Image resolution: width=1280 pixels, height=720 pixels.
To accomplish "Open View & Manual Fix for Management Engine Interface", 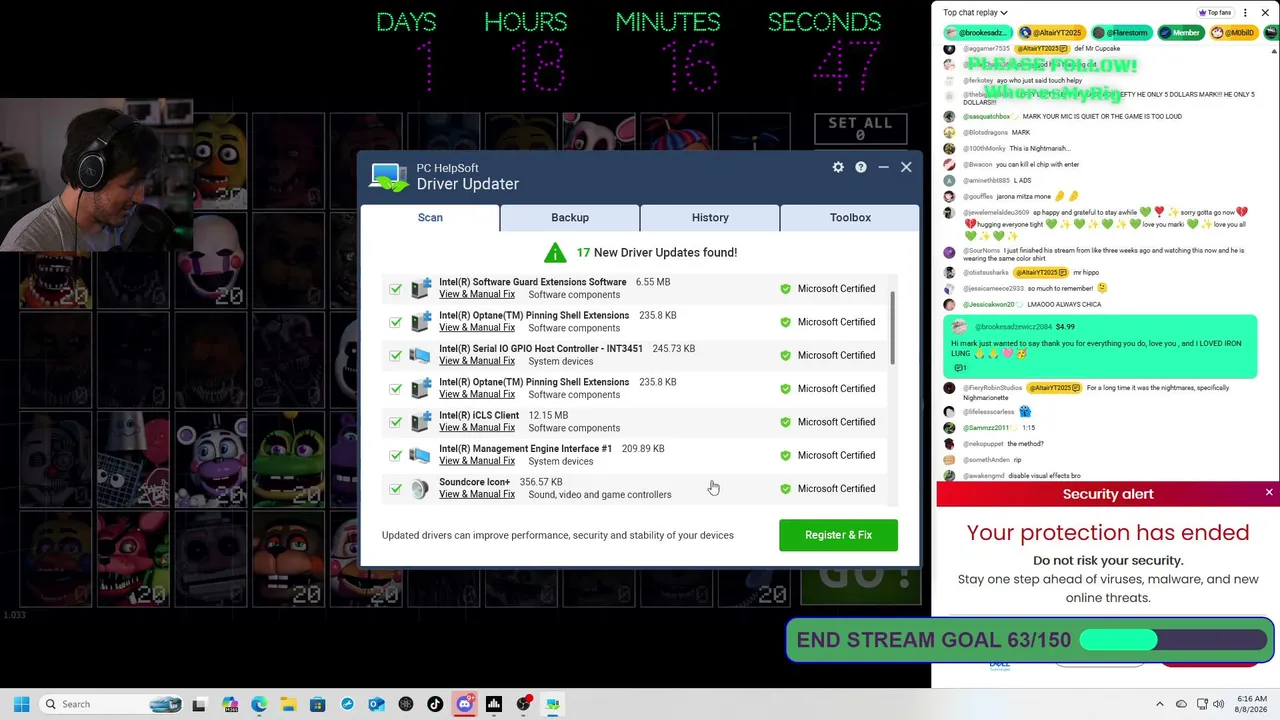I will click(x=477, y=461).
